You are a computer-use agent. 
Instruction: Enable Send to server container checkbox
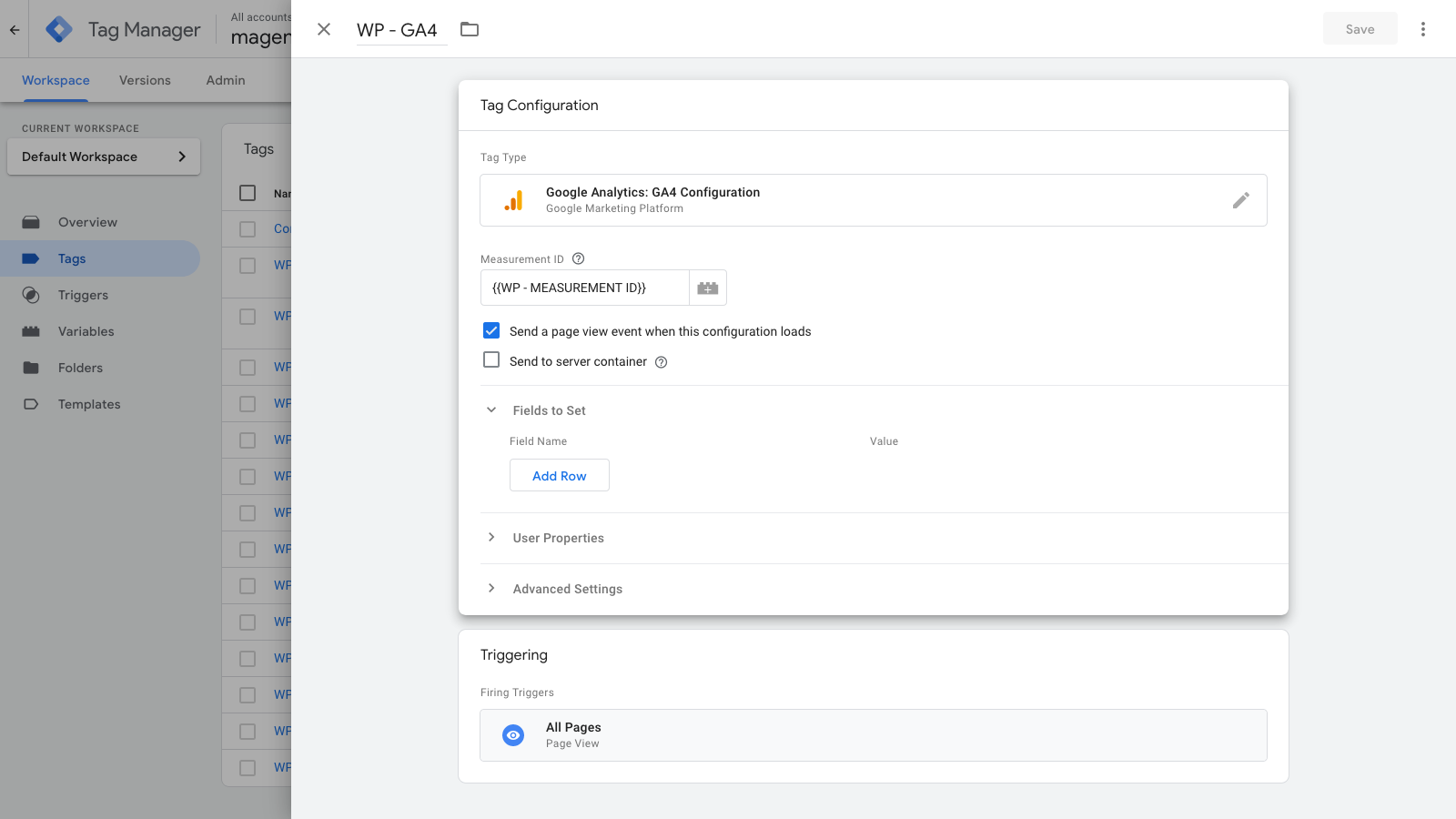[x=491, y=360]
